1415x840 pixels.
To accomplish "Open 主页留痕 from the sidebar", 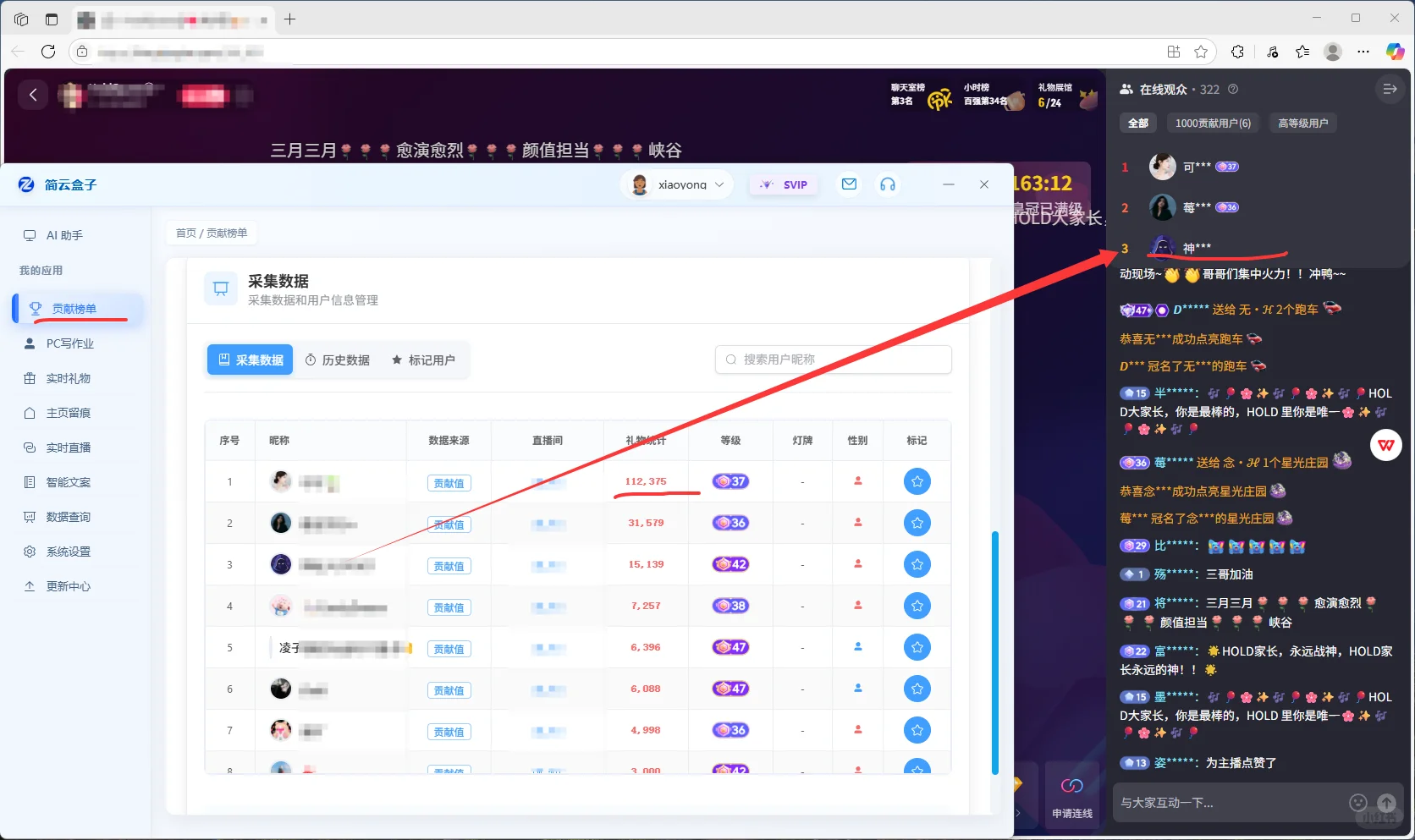I will click(x=66, y=413).
